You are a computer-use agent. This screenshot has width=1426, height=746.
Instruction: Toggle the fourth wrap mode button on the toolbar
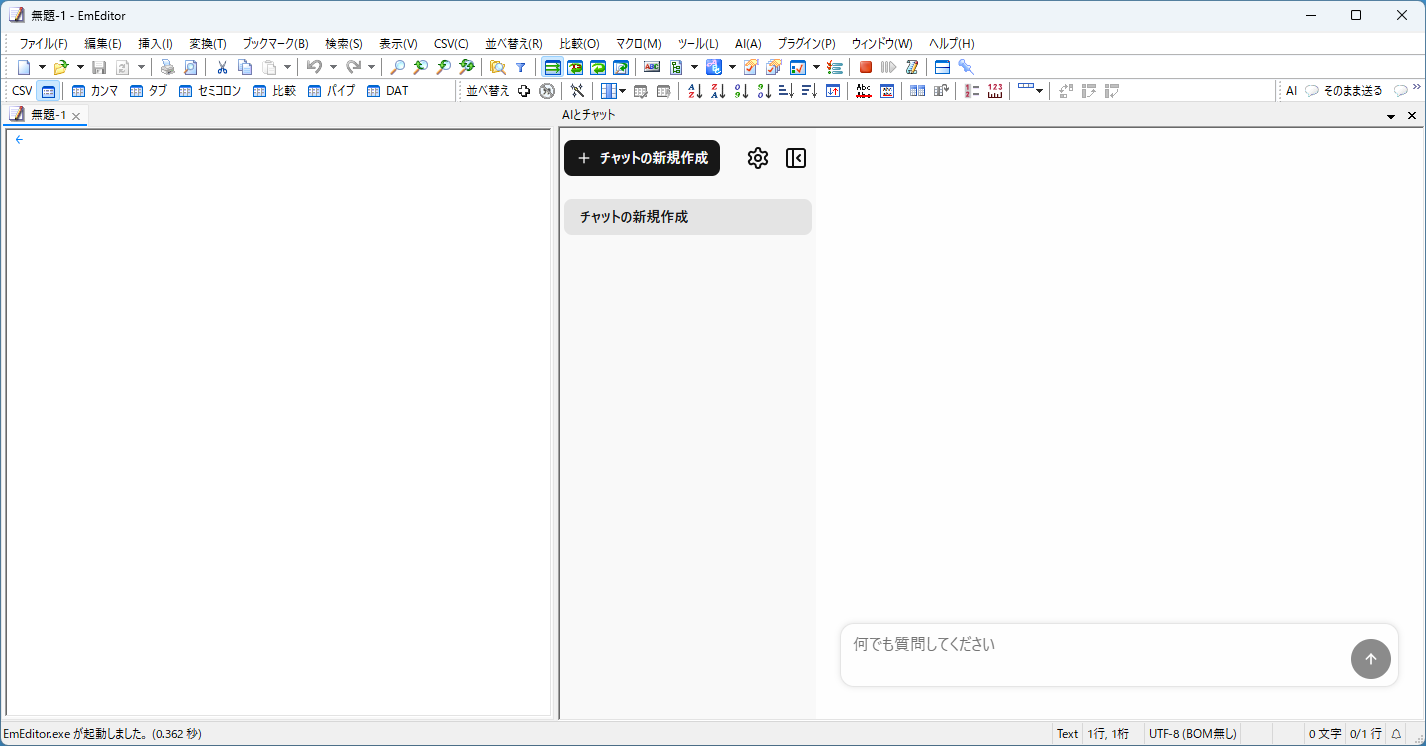click(x=621, y=67)
